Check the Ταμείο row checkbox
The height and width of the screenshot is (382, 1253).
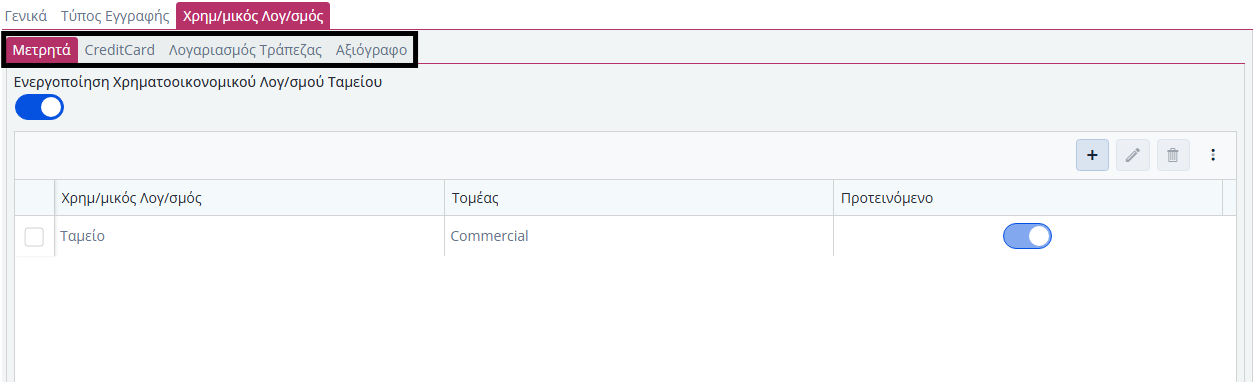point(34,237)
